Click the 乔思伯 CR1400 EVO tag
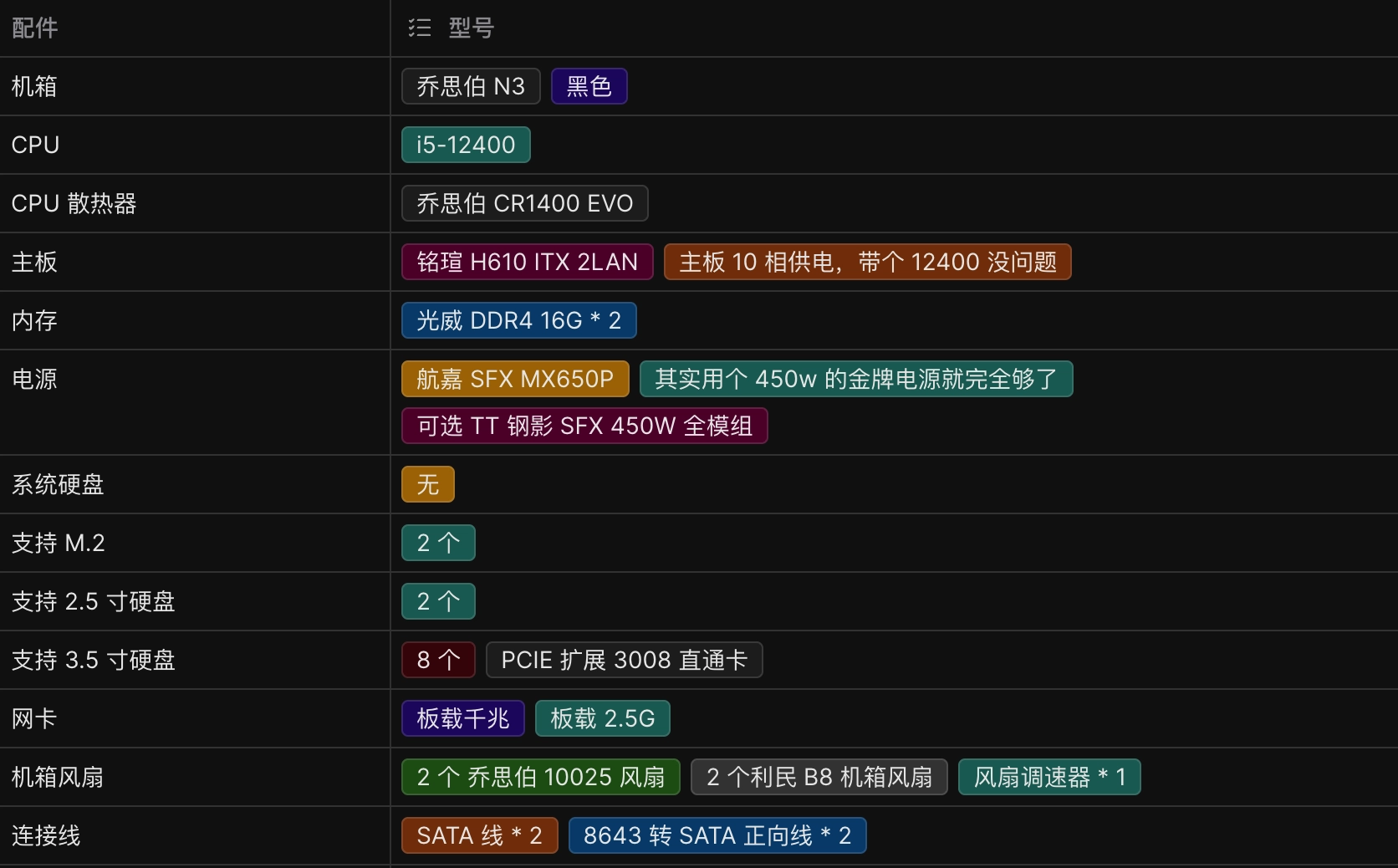Viewport: 1398px width, 868px height. click(x=525, y=203)
